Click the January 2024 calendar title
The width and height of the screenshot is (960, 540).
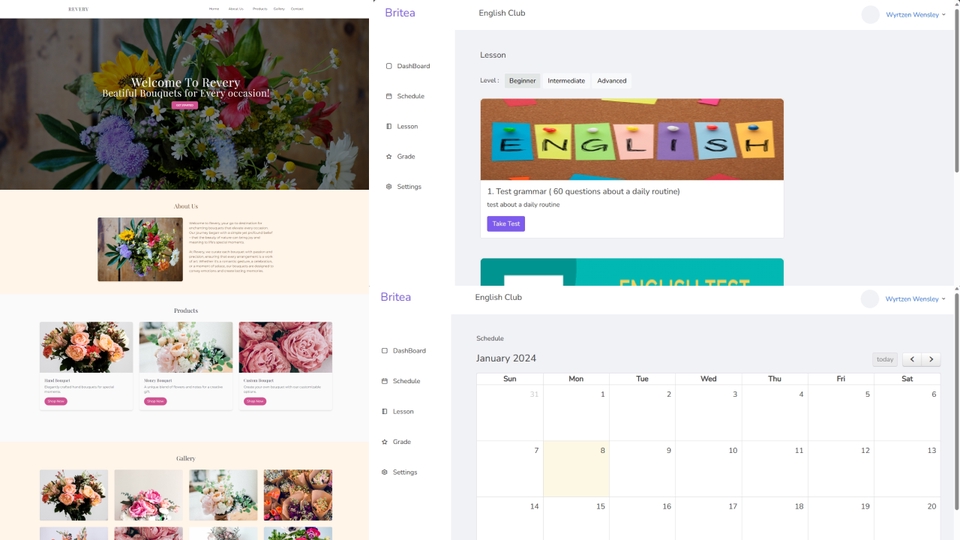click(x=506, y=358)
